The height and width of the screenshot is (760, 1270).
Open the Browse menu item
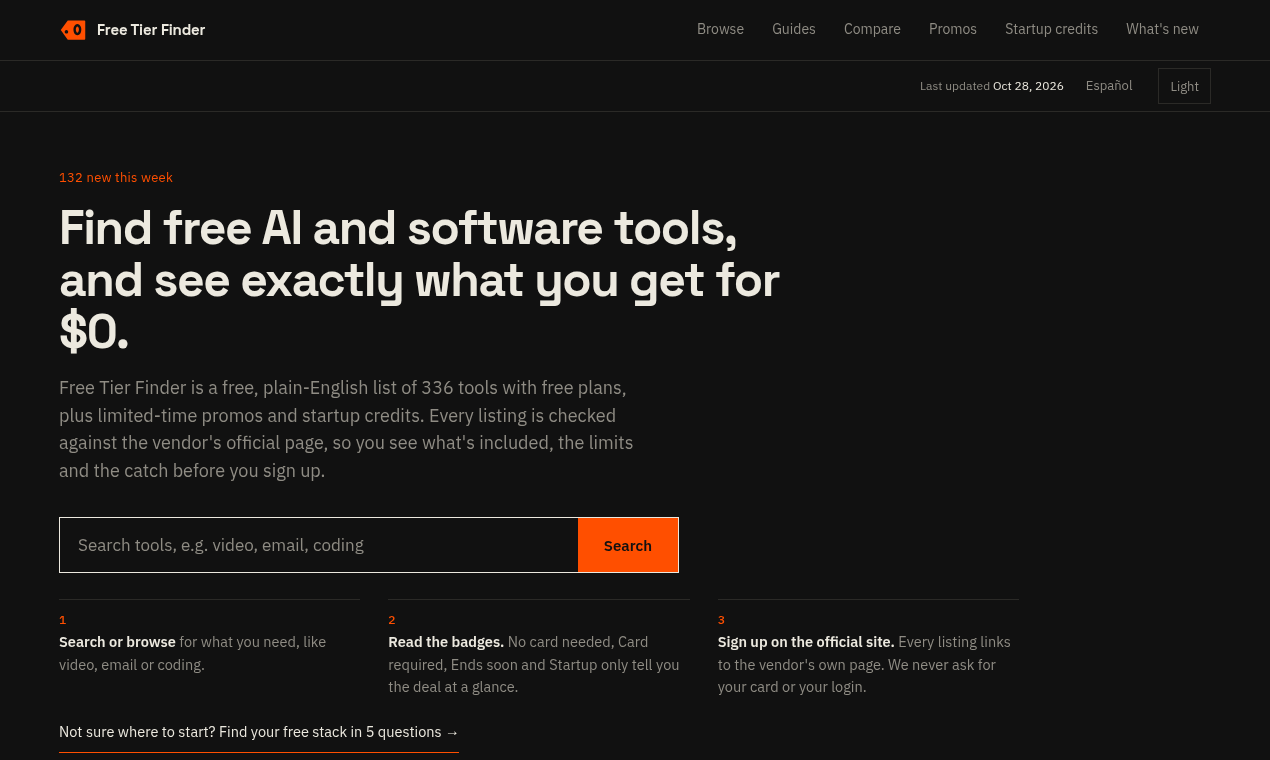click(x=720, y=29)
